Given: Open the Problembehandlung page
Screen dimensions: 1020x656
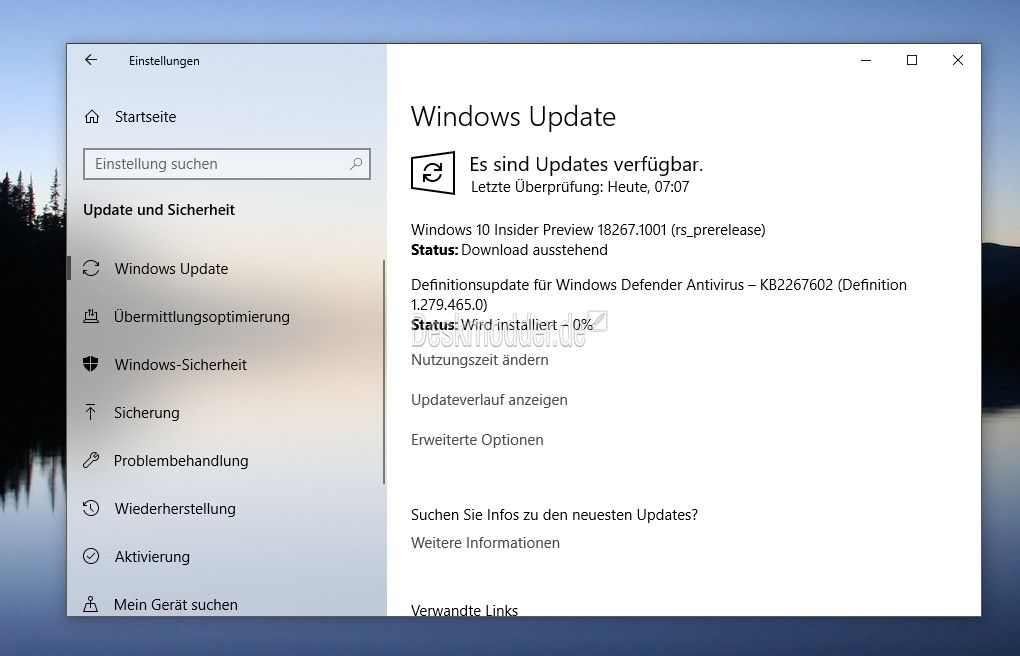Looking at the screenshot, I should [x=181, y=461].
